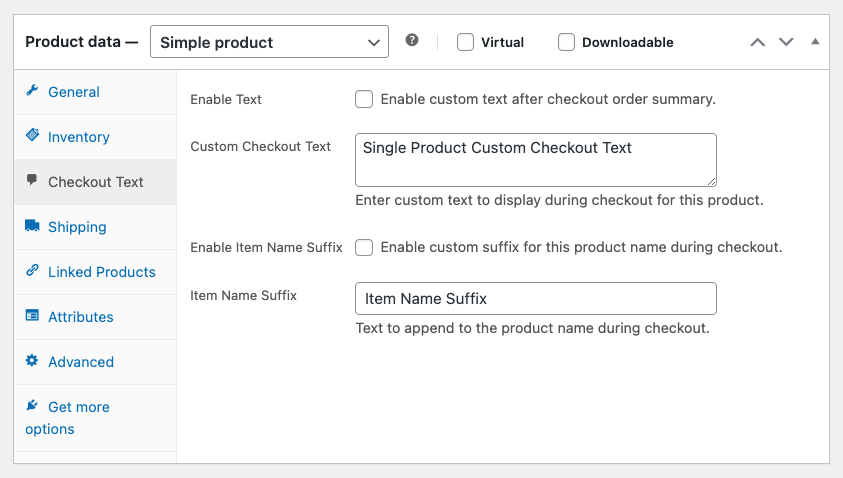The image size is (843, 478).
Task: Collapse the Product data panel
Action: click(815, 42)
